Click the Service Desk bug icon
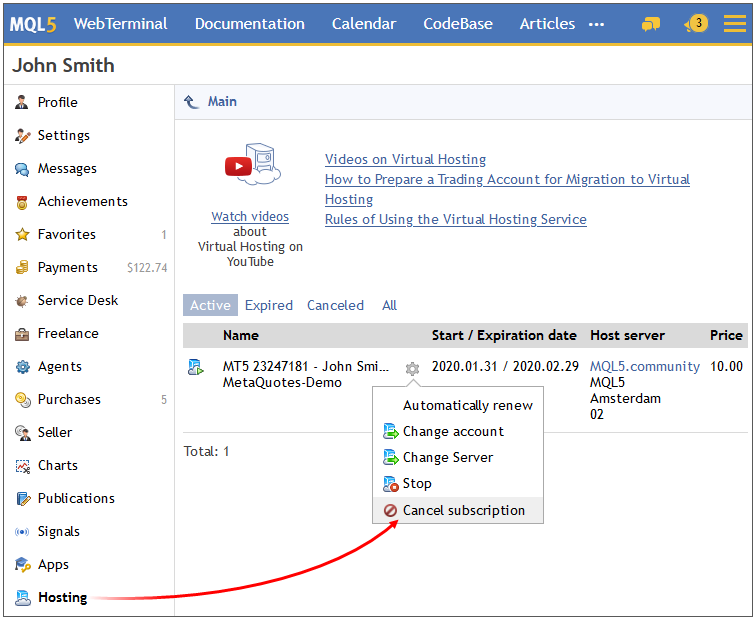This screenshot has height=620, width=754. coord(22,301)
